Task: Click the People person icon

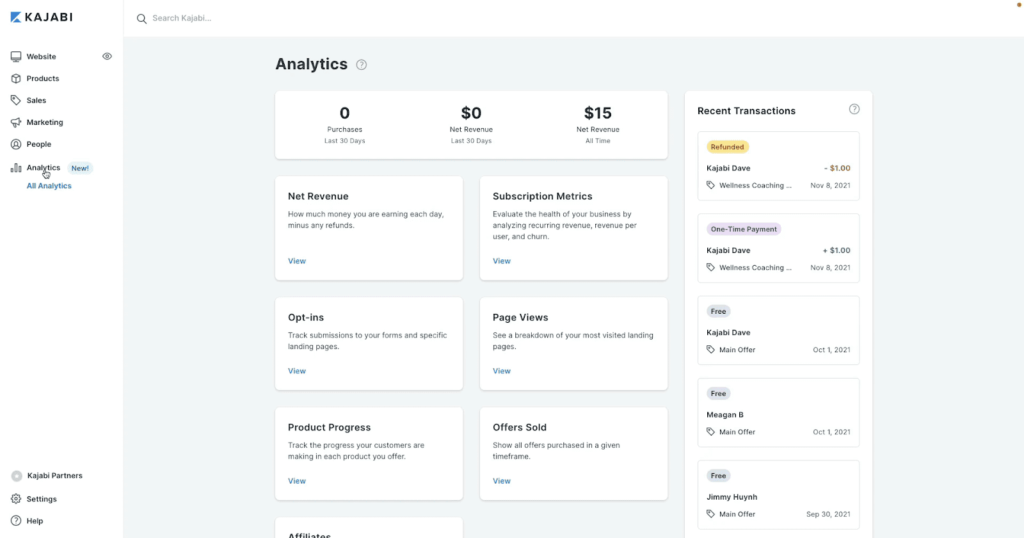Action: (16, 144)
